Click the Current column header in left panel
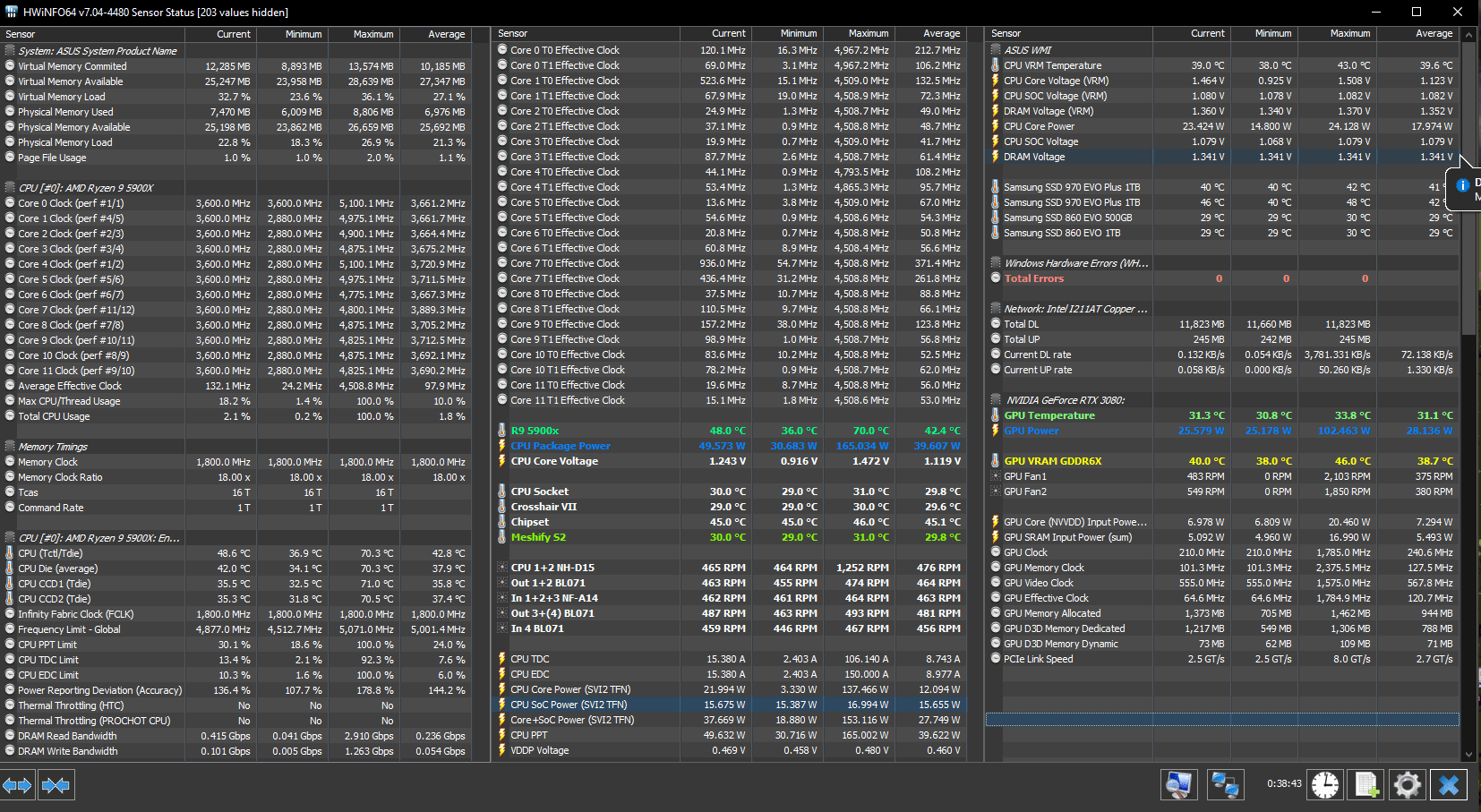The width and height of the screenshot is (1481, 812). tap(221, 34)
